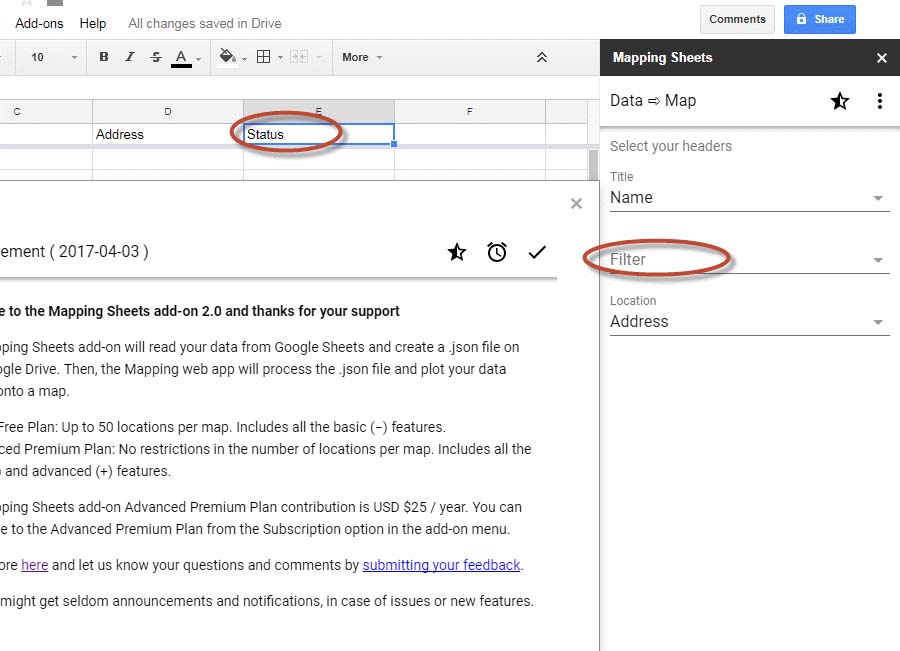The width and height of the screenshot is (900, 651).
Task: Open the fill color paint bucket
Action: (x=228, y=57)
